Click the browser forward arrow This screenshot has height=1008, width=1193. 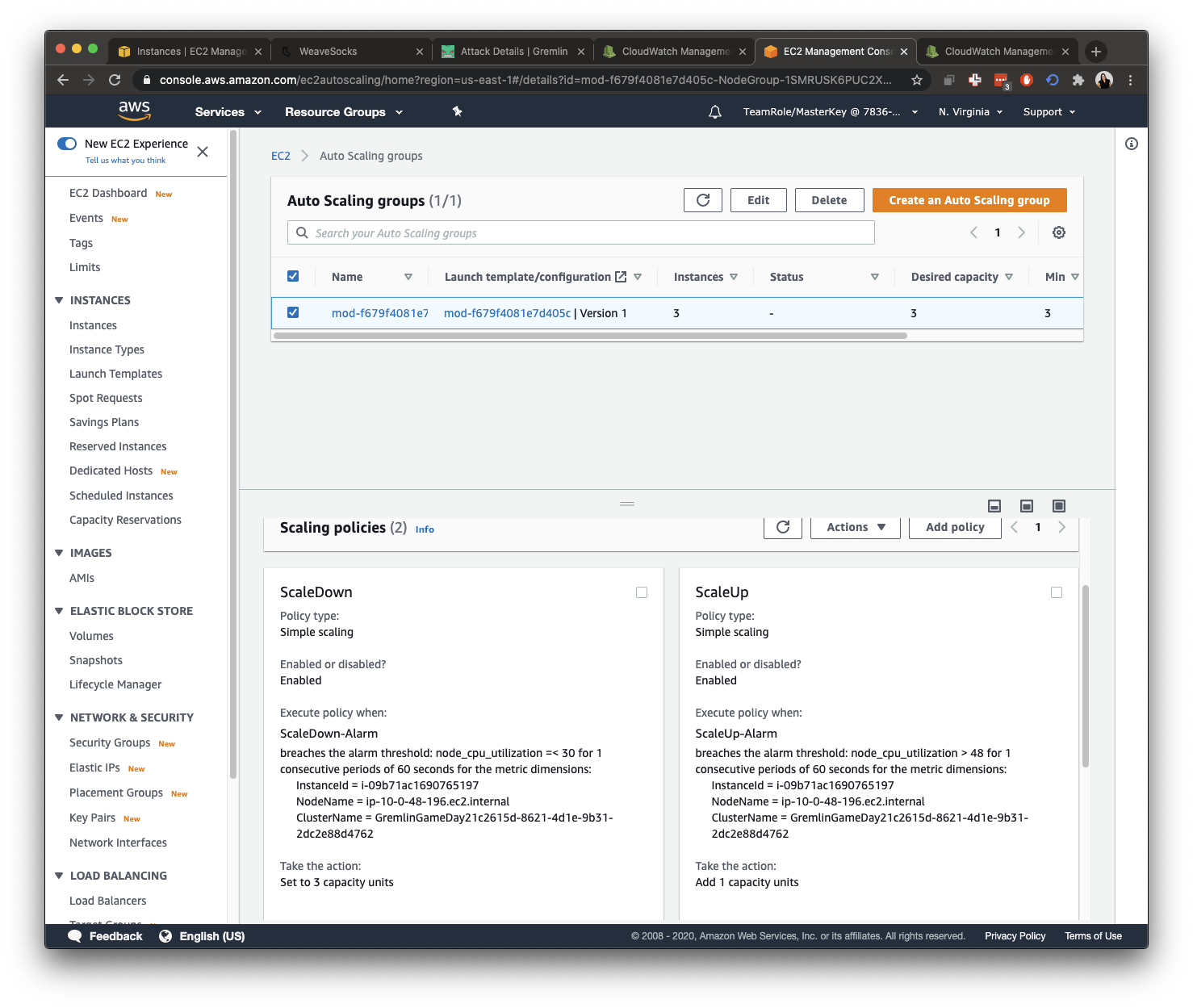click(x=89, y=80)
